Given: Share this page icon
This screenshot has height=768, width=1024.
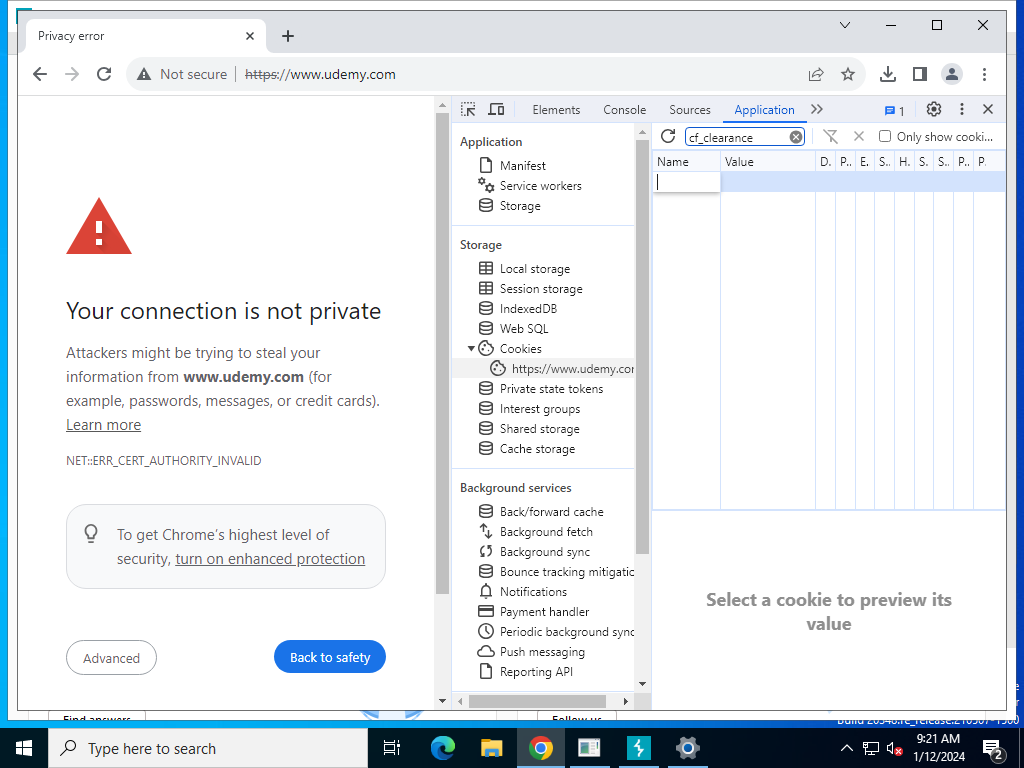Looking at the screenshot, I should coord(816,74).
